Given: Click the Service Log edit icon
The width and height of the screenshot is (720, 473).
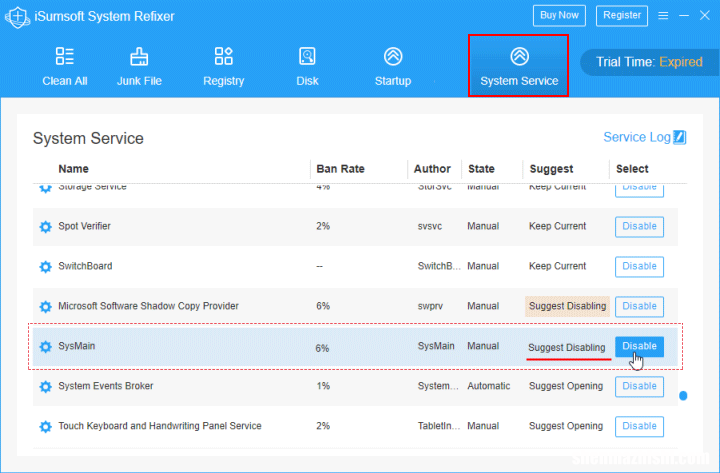Looking at the screenshot, I should pos(680,137).
